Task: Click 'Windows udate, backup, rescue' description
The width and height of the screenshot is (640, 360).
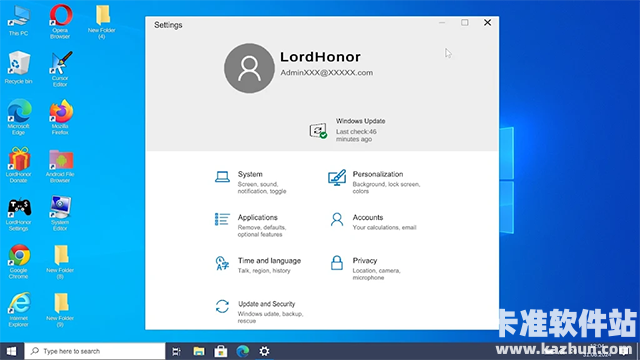Action: pyautogui.click(x=270, y=318)
